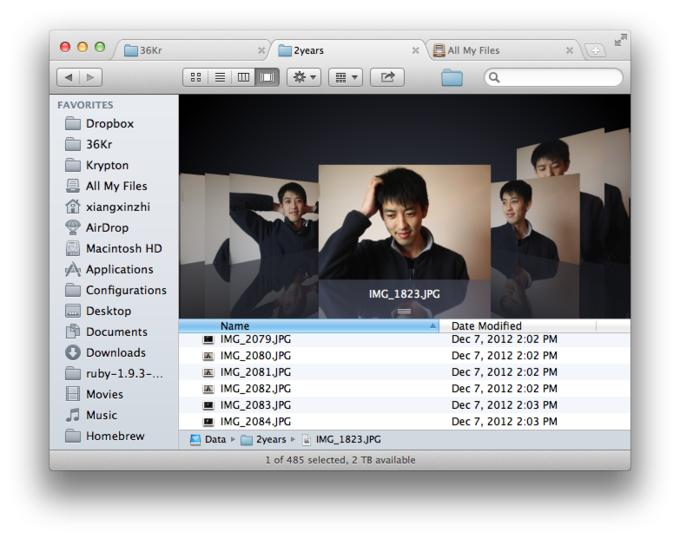Focus the search field

tap(553, 78)
